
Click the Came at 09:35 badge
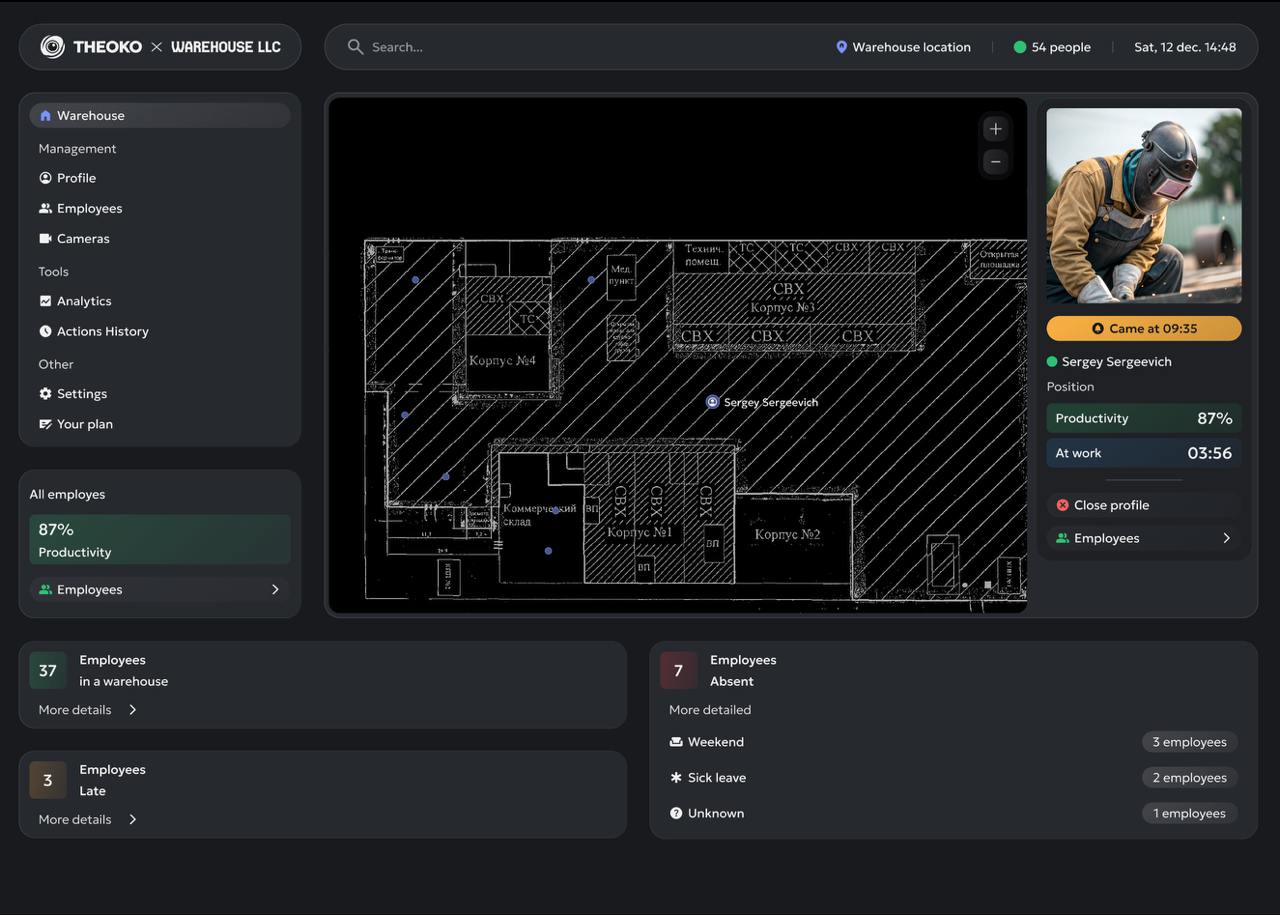point(1144,328)
